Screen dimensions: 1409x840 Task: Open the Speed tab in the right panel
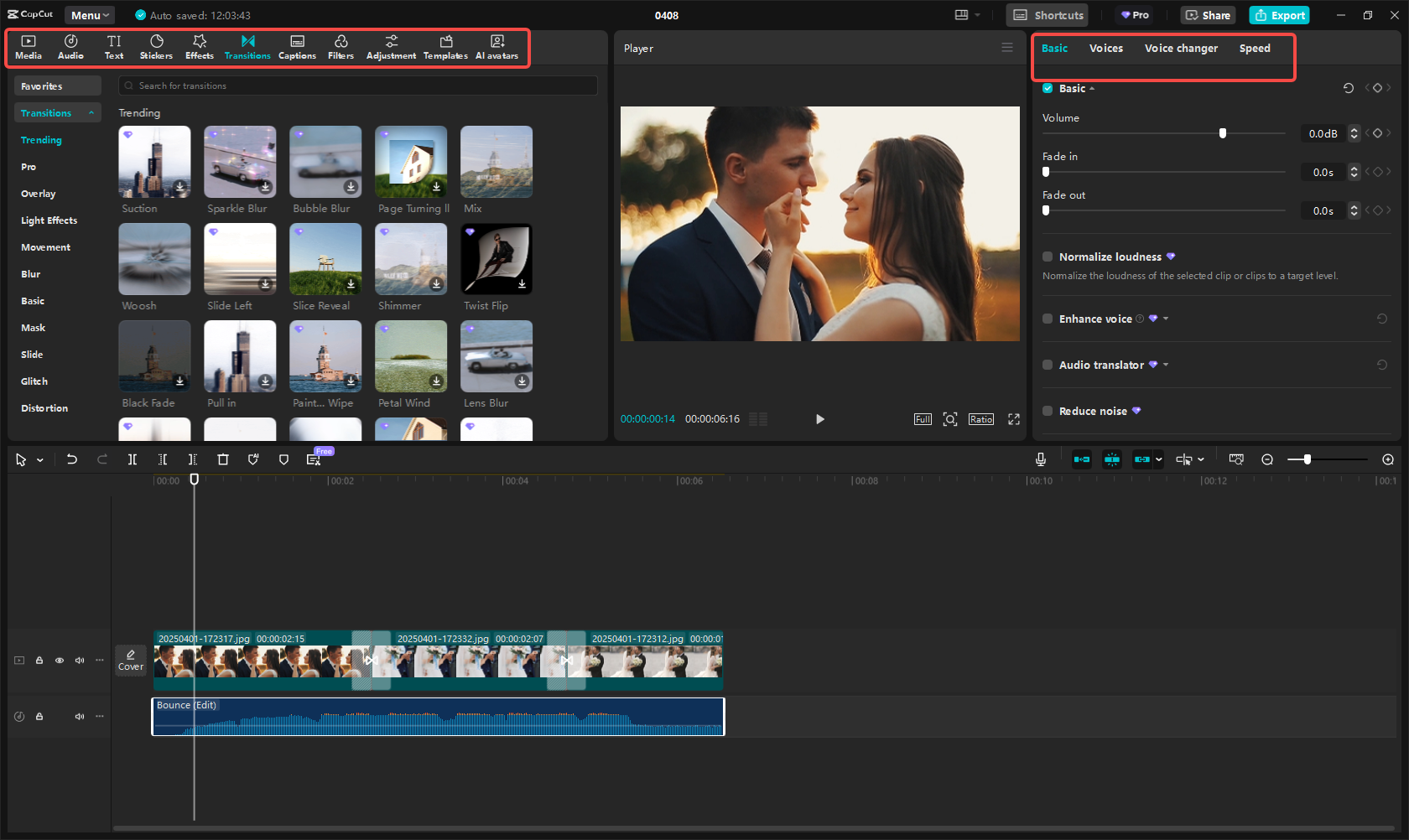tap(1254, 48)
